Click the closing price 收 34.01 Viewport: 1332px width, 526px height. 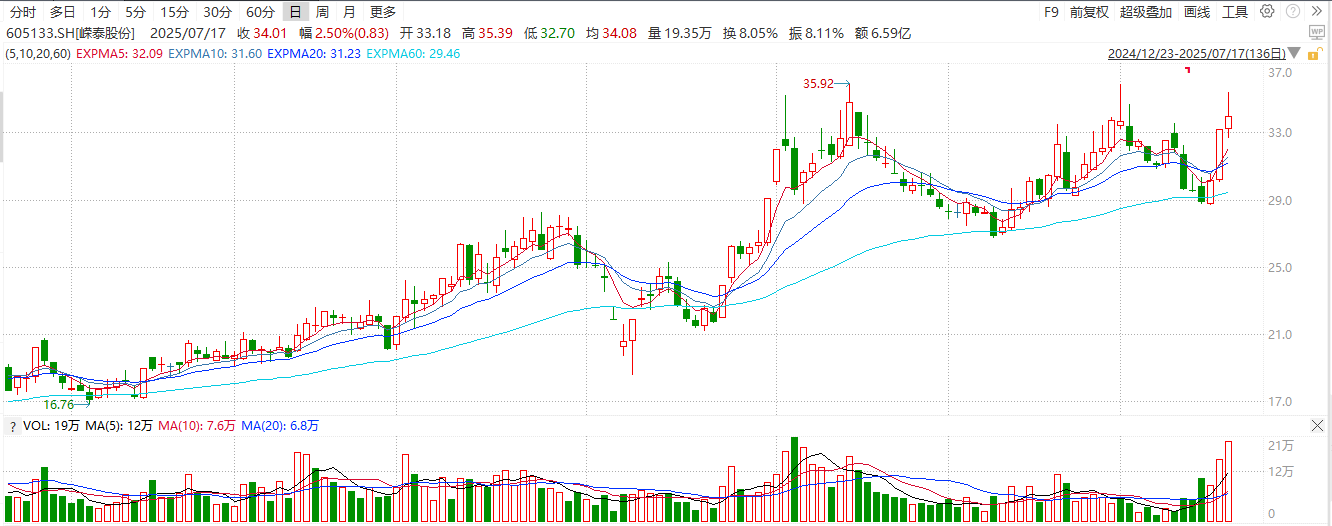261,33
